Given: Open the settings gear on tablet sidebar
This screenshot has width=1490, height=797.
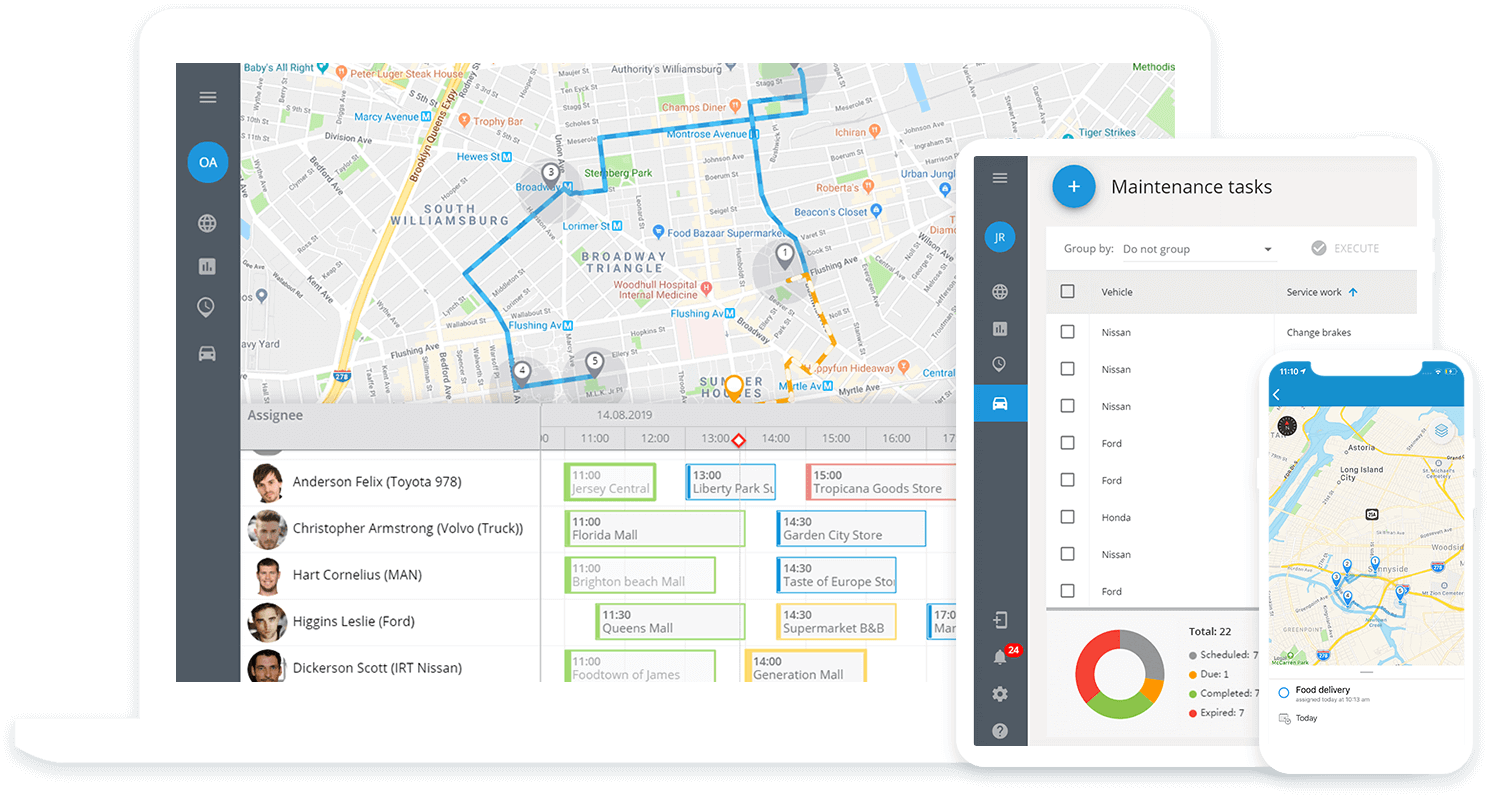Looking at the screenshot, I should (1000, 694).
